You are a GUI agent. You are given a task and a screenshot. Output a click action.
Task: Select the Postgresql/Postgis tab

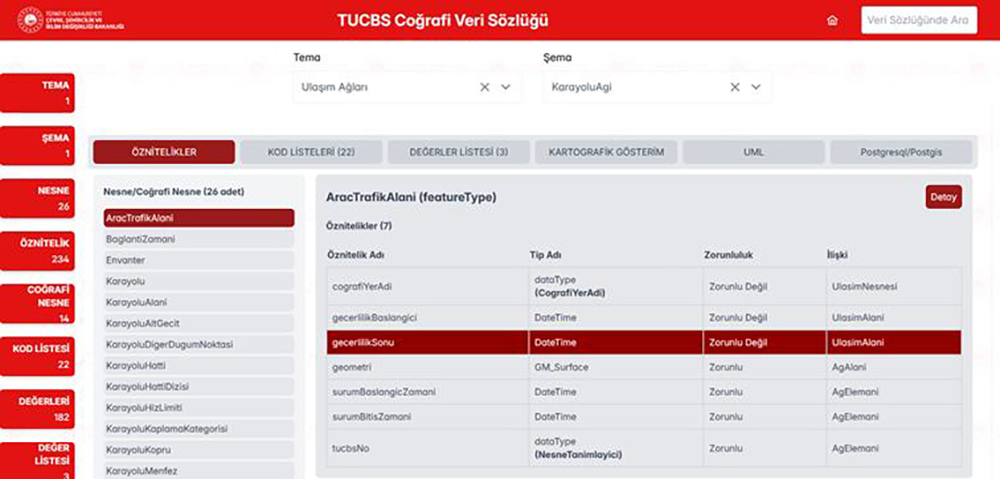click(x=901, y=152)
